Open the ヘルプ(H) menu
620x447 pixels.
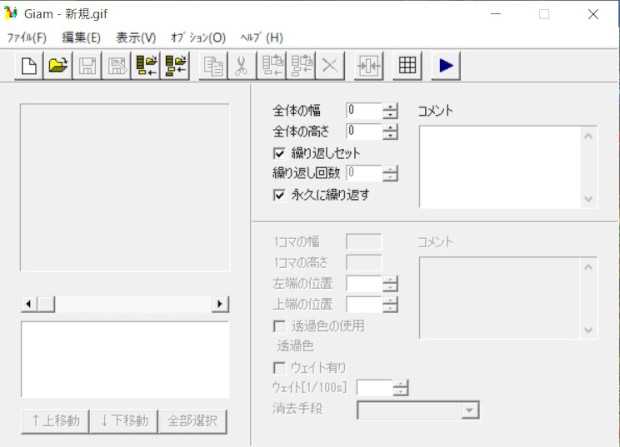[x=261, y=38]
